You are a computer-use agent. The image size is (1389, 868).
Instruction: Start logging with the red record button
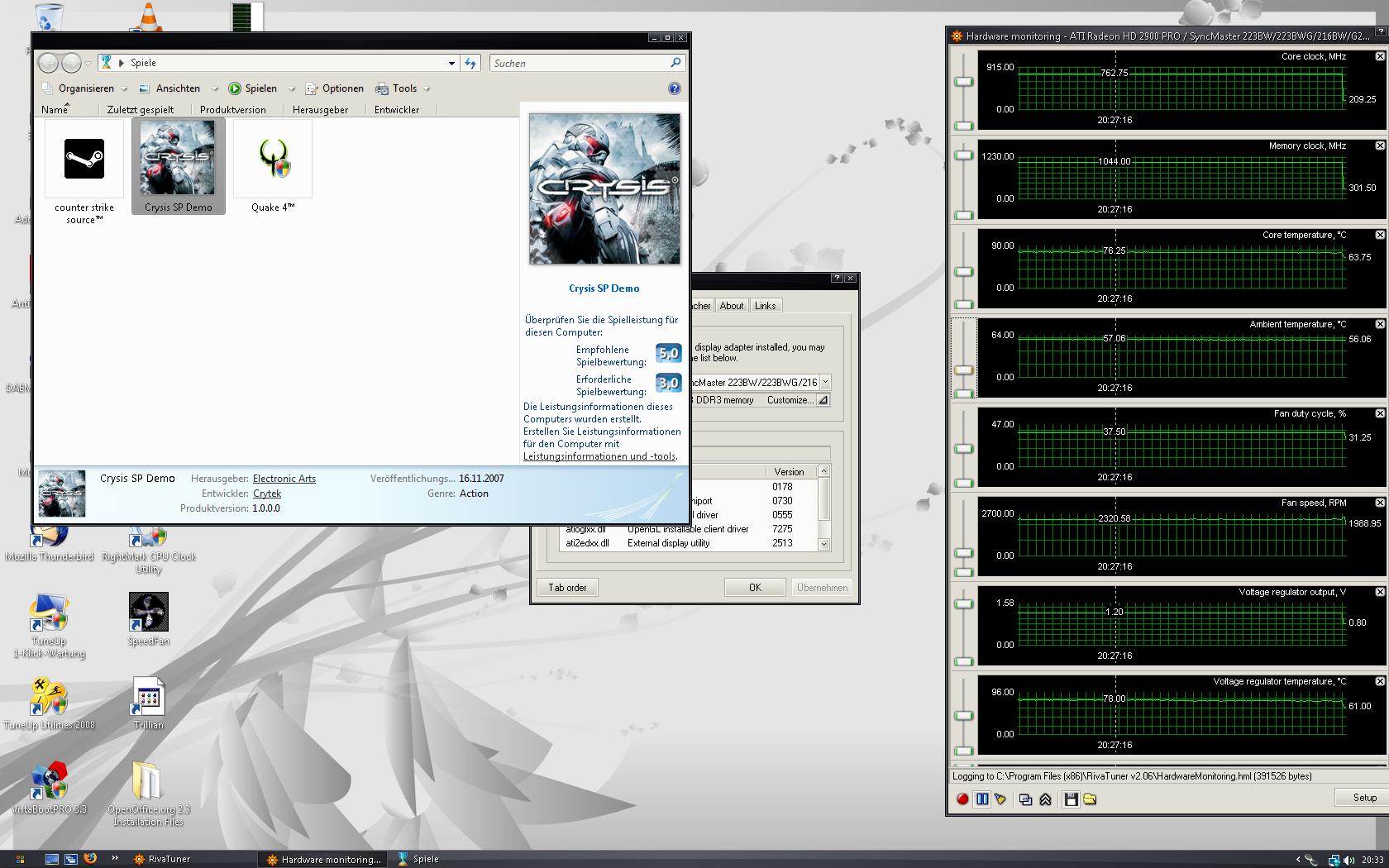coord(962,799)
